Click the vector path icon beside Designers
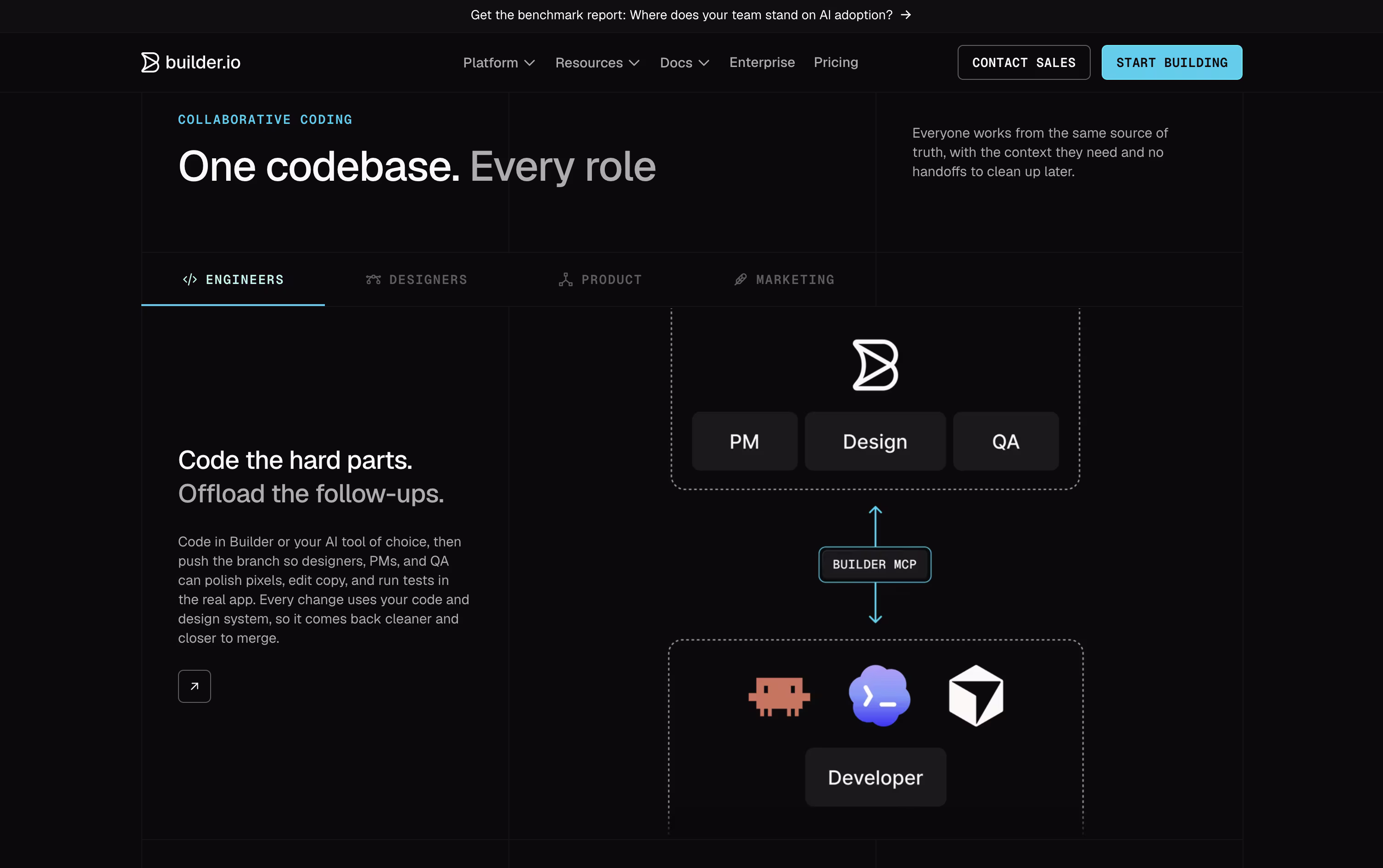 click(x=373, y=279)
